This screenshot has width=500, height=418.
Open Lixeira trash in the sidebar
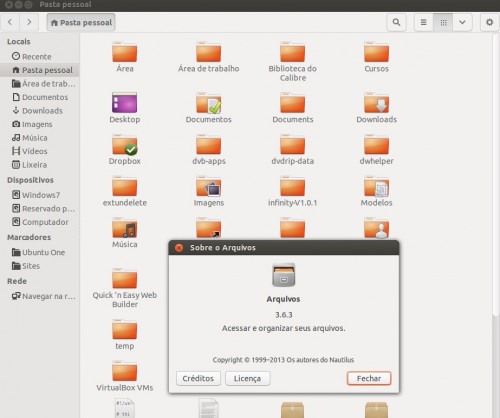[x=40, y=165]
